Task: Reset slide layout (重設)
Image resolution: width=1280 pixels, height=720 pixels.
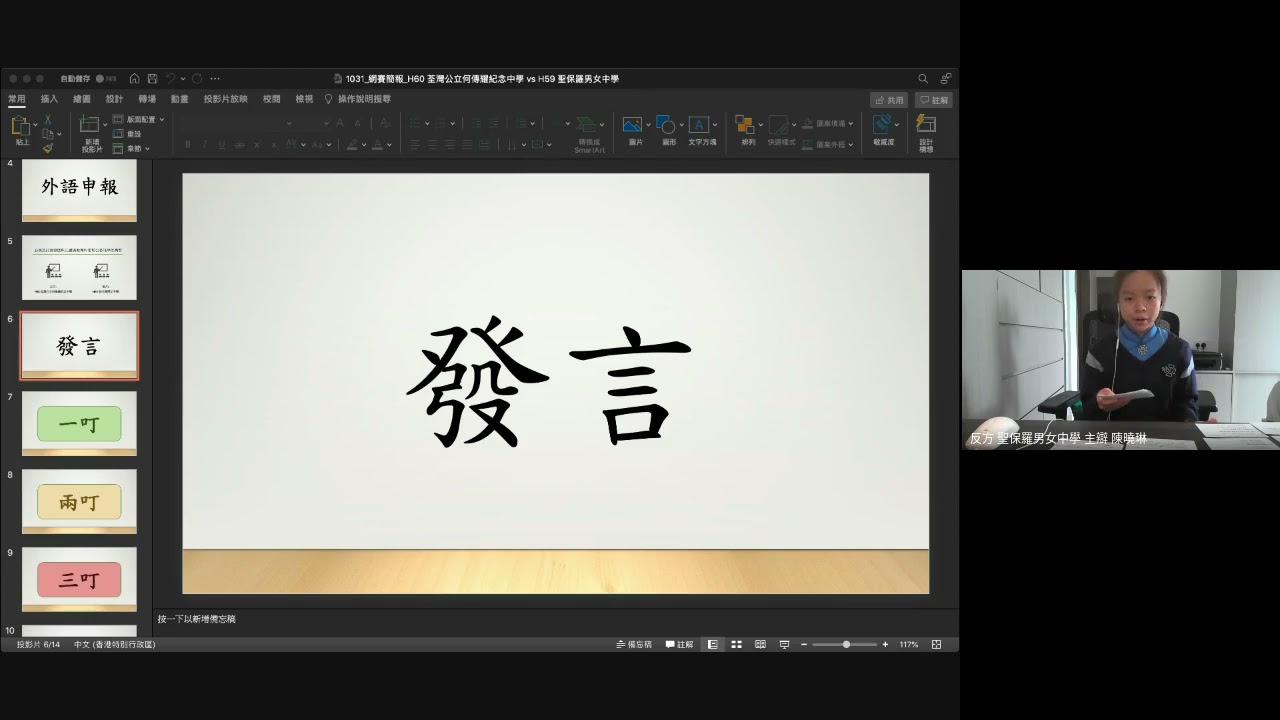Action: [127, 133]
